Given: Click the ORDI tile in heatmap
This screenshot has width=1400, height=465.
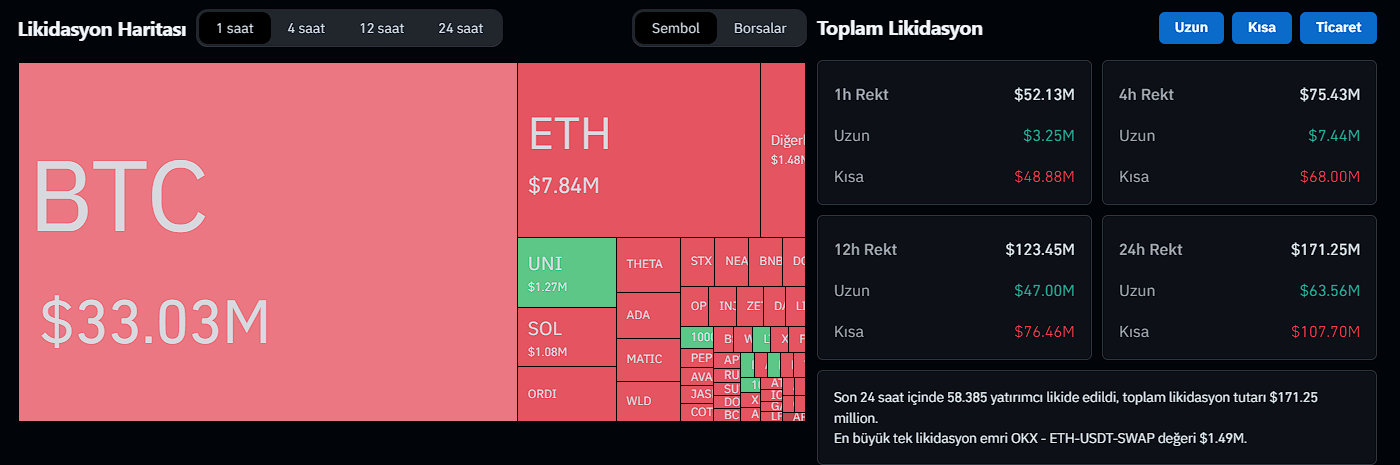Looking at the screenshot, I should point(566,393).
